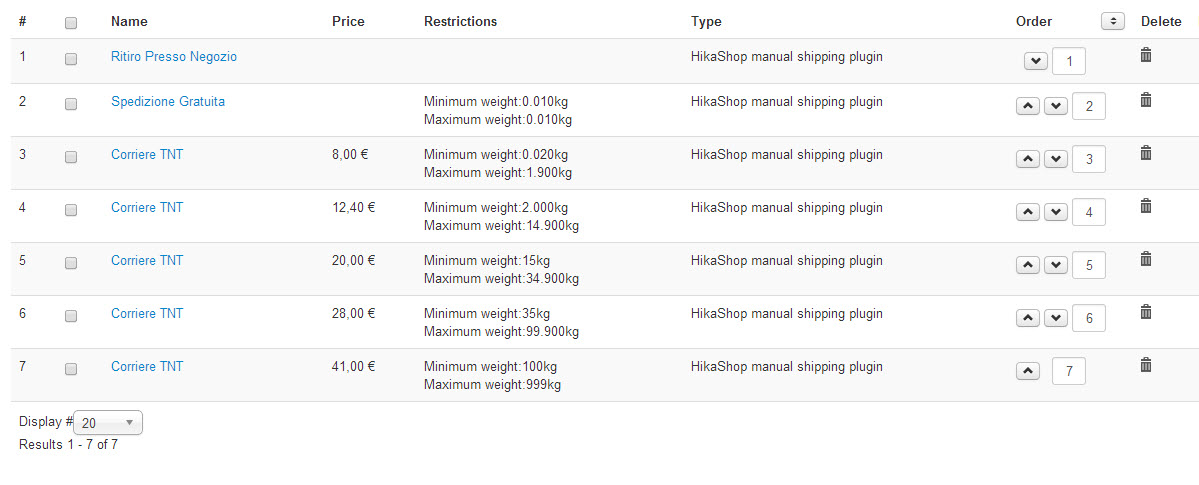Image resolution: width=1199 pixels, height=485 pixels.
Task: Move the 8,00 € Corriere TNT down
Action: coord(1056,160)
